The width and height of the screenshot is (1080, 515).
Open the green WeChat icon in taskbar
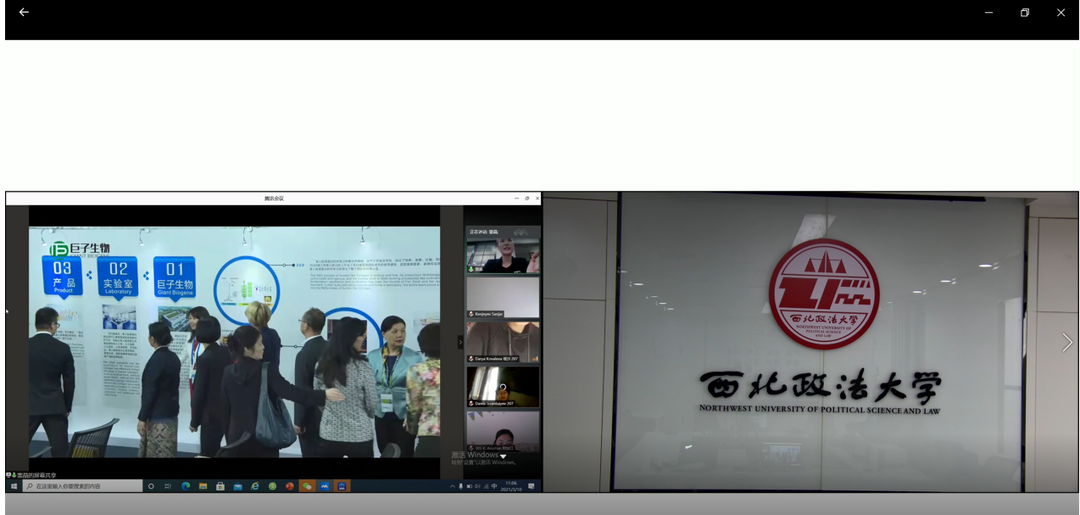pyautogui.click(x=307, y=486)
